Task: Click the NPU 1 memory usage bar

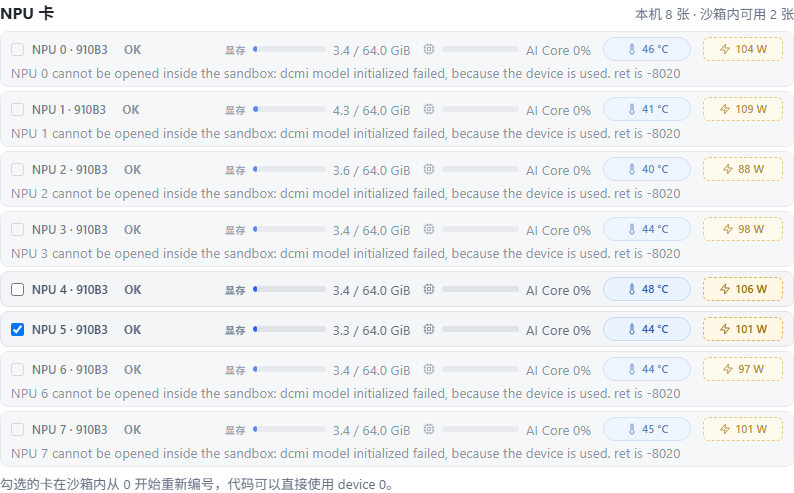Action: [289, 109]
